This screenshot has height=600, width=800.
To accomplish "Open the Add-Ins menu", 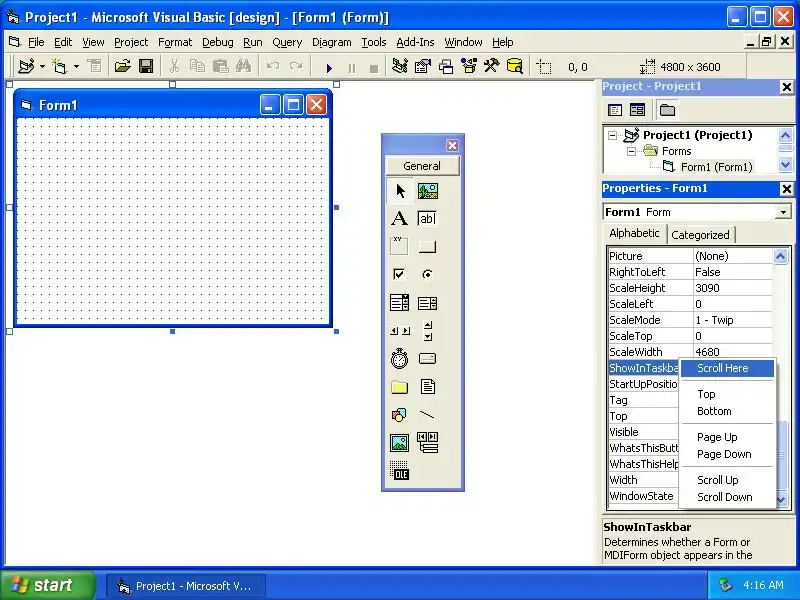I will pos(415,42).
